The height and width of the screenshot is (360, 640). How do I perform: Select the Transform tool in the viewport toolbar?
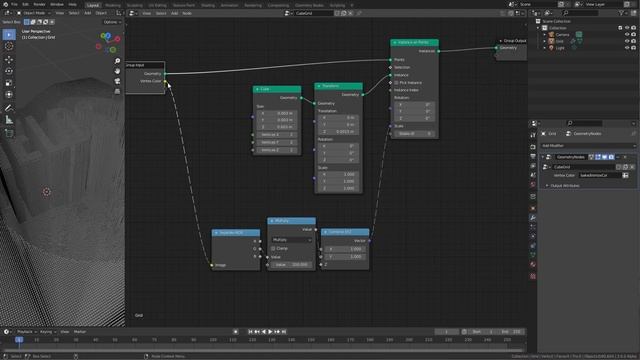pos(9,95)
